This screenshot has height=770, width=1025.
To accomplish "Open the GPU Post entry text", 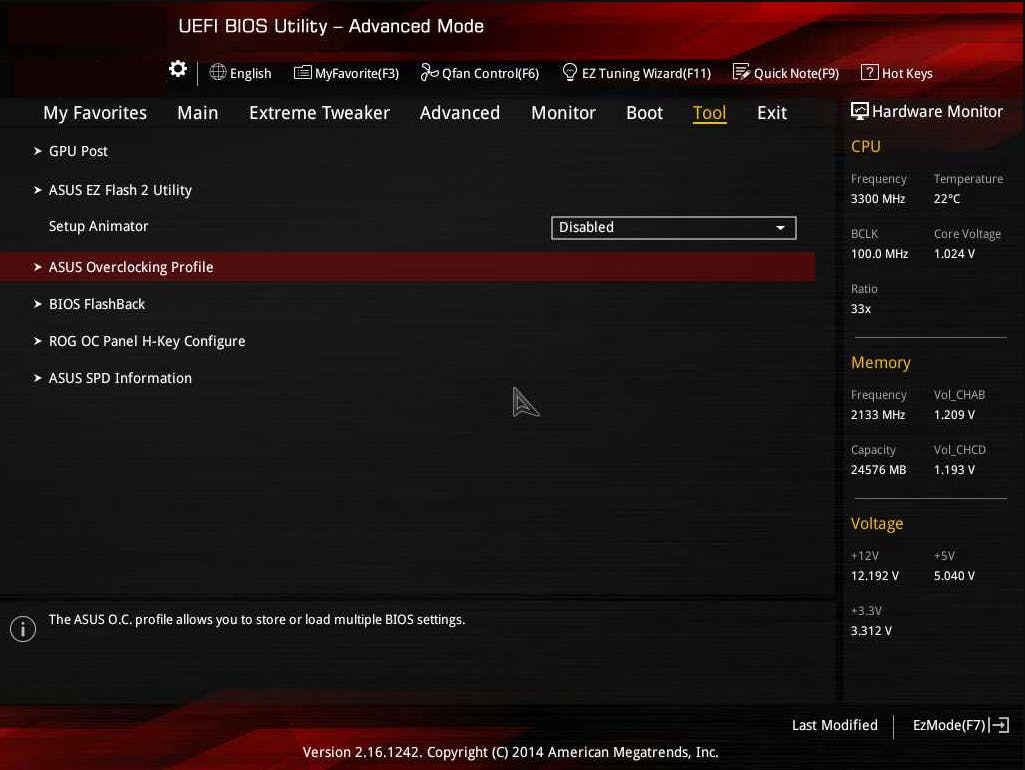I will coord(78,151).
